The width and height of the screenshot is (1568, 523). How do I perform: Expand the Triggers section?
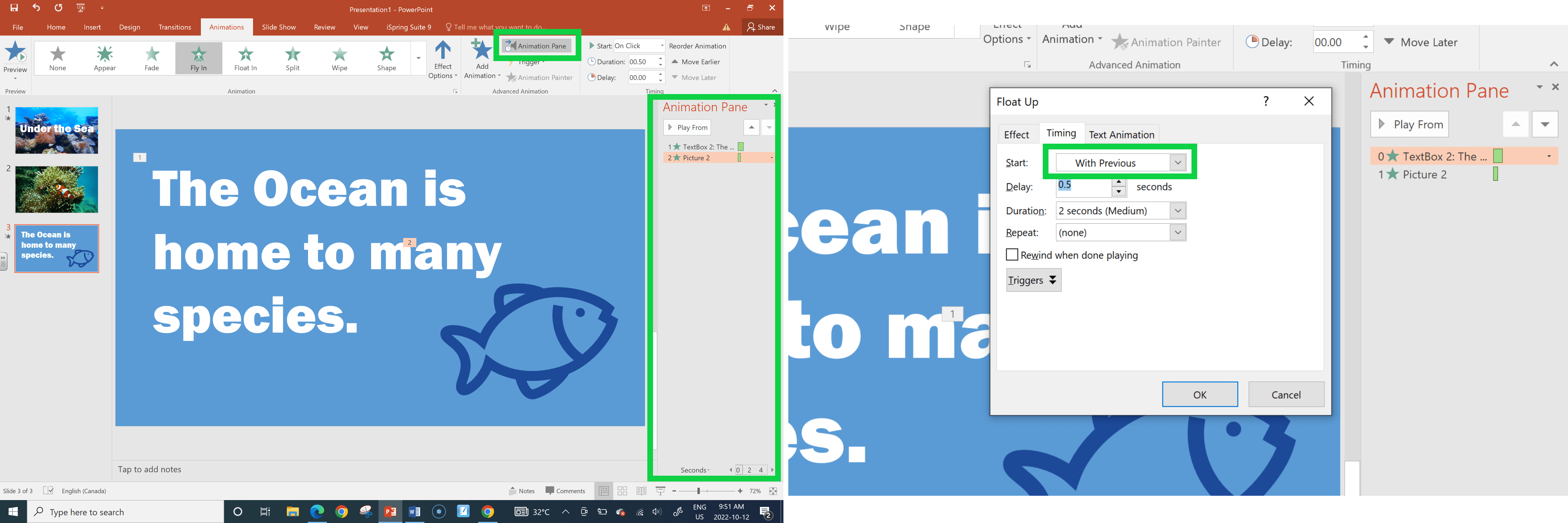(1034, 280)
